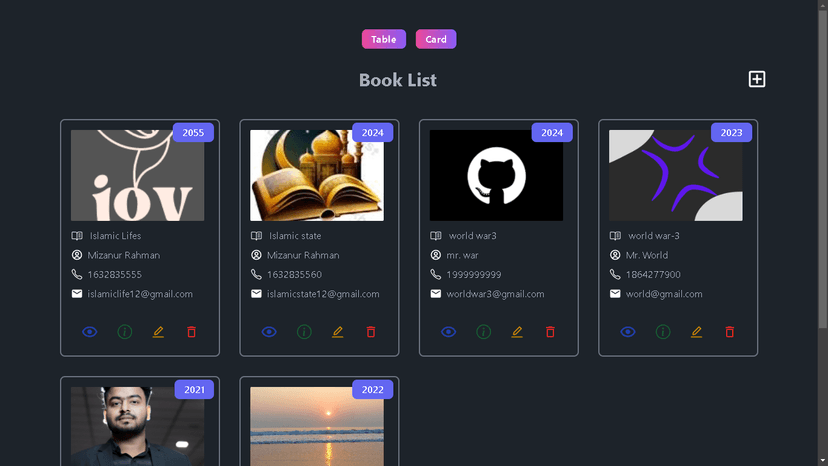Open info icon on Islamic Lifes card
Viewport: 828px width, 466px height.
click(x=124, y=332)
